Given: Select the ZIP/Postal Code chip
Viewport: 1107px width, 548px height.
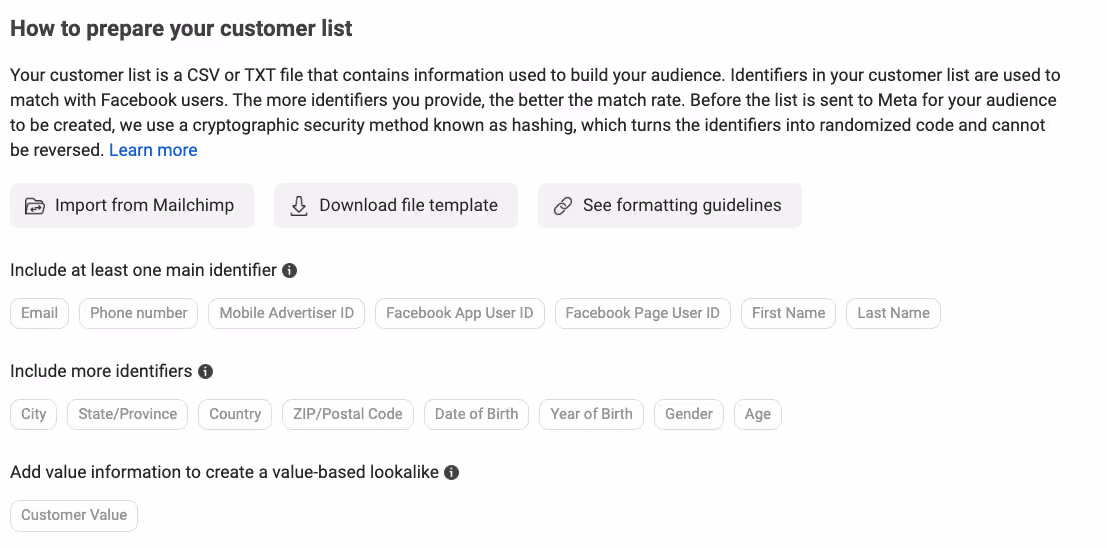Looking at the screenshot, I should (x=348, y=415).
